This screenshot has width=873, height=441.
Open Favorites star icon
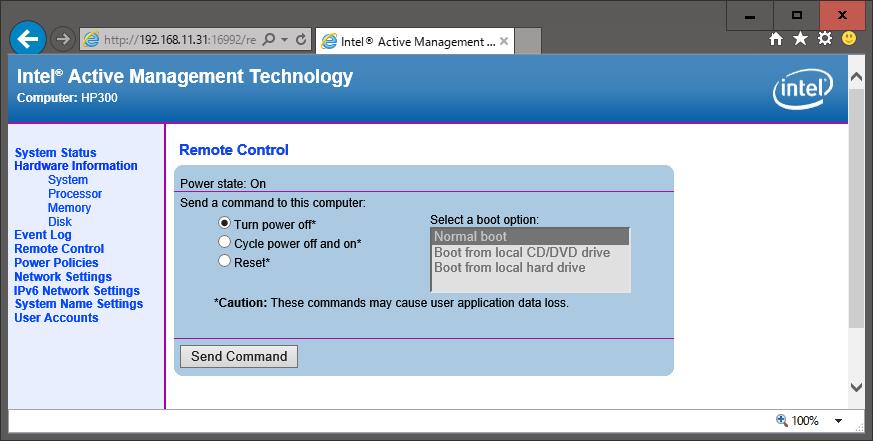tap(800, 38)
